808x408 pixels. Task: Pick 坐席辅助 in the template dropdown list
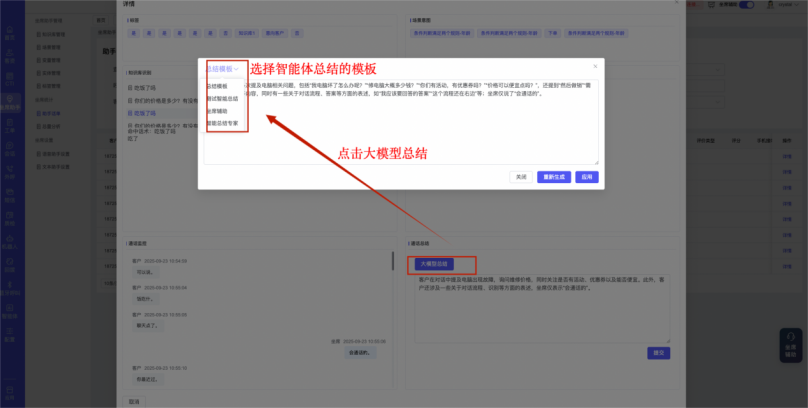click(x=222, y=111)
